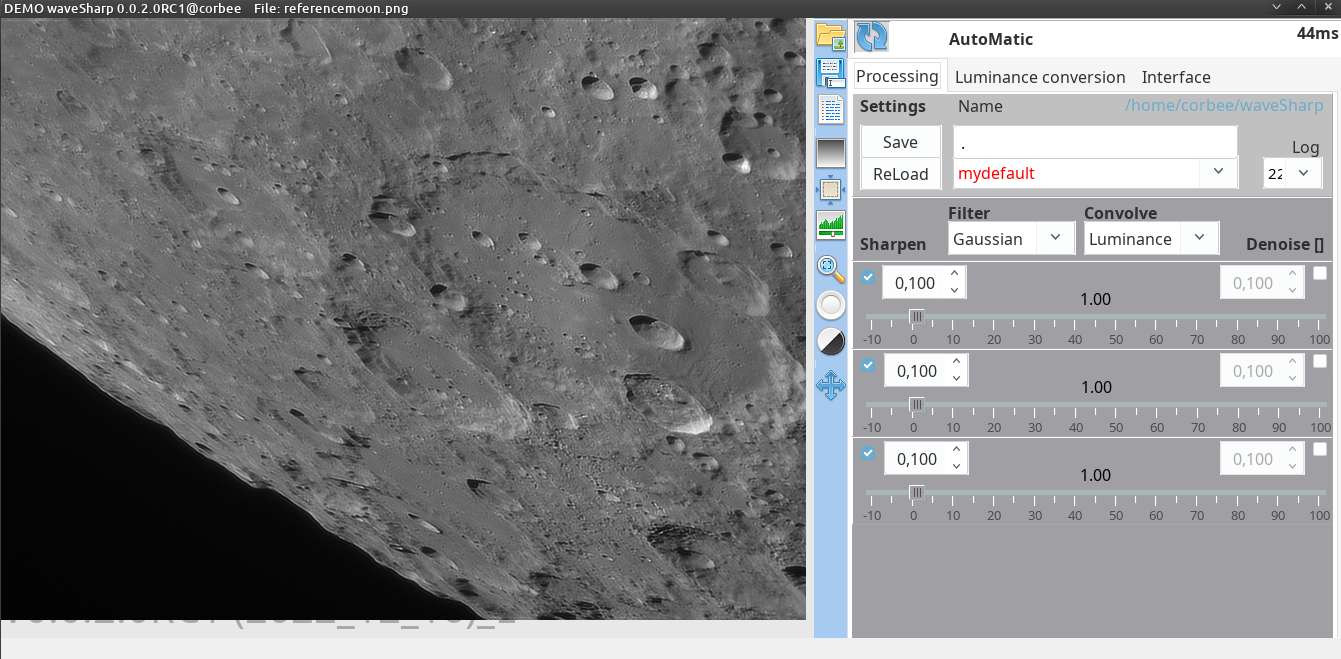Select the crop region selection icon
1341x659 pixels.
(831, 189)
